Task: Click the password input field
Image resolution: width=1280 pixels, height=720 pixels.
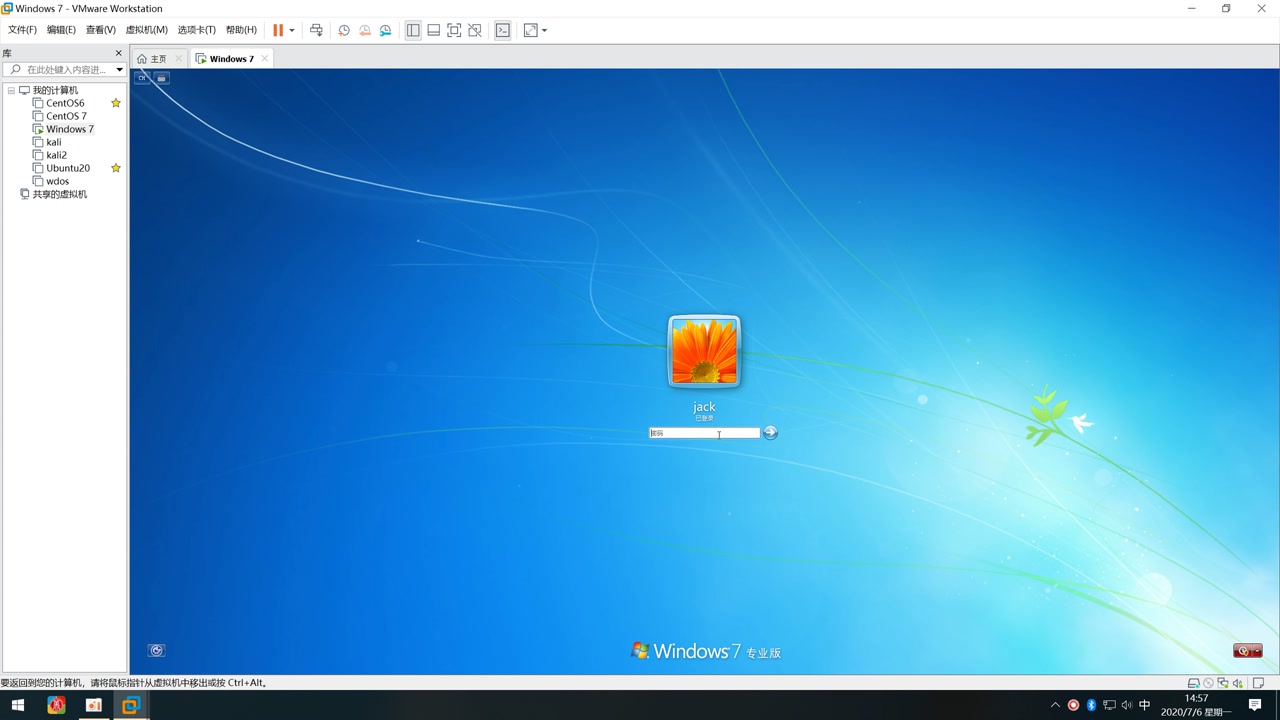Action: coord(704,433)
